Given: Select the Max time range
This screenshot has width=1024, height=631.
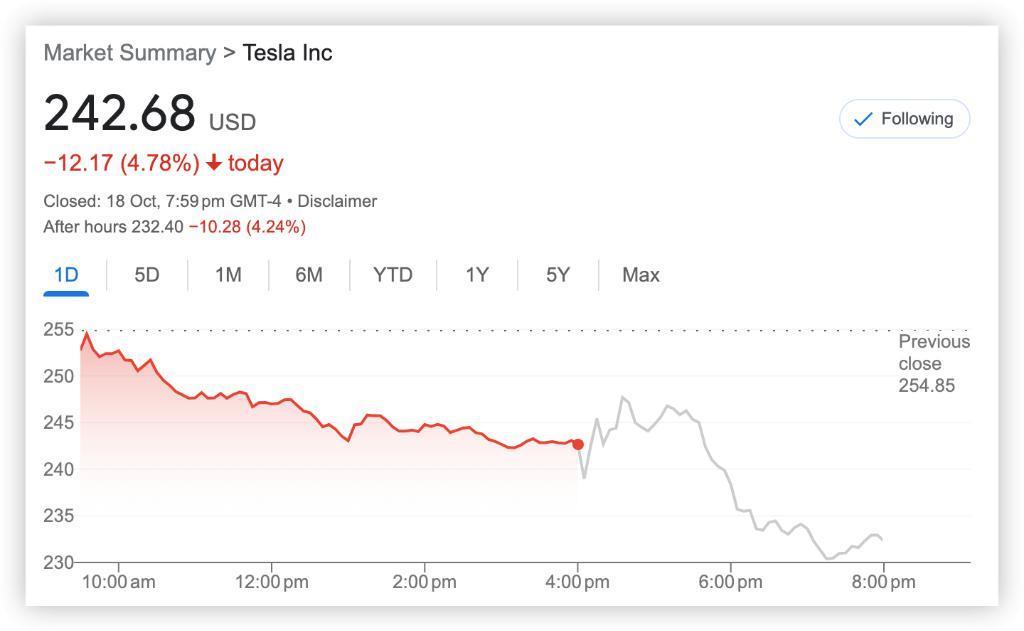Looking at the screenshot, I should click(x=641, y=275).
